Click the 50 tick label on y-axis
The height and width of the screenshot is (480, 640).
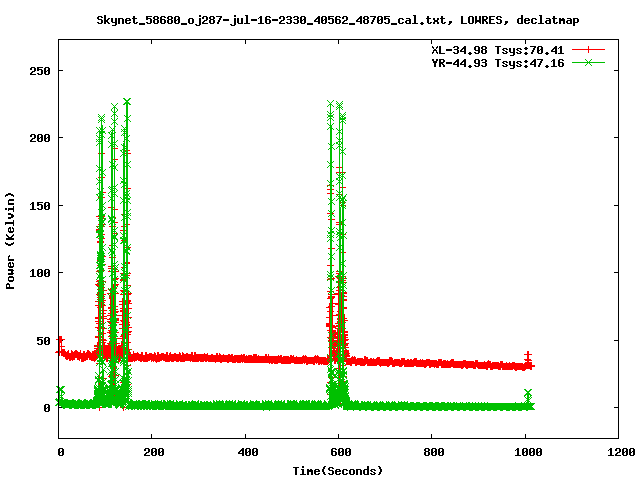43,340
